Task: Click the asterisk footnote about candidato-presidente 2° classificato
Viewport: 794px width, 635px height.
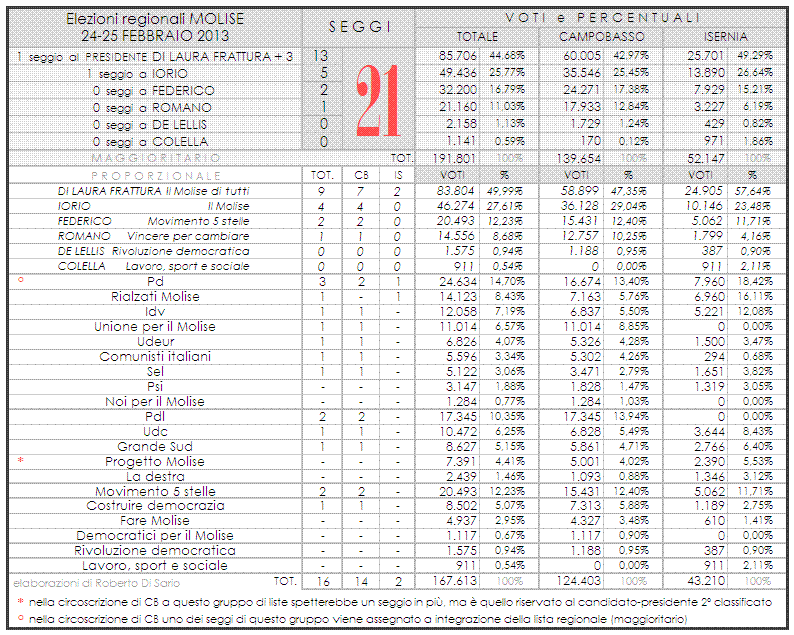Action: 395,603
